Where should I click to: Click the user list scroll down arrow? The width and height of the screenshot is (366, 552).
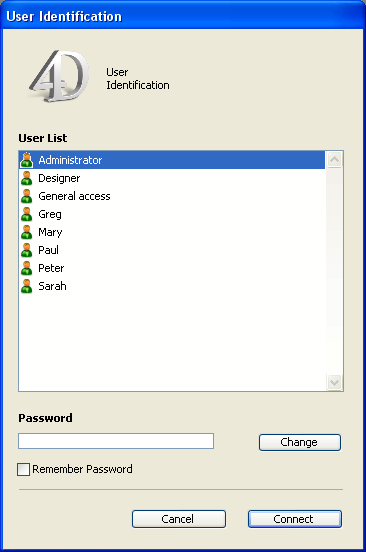tap(334, 382)
